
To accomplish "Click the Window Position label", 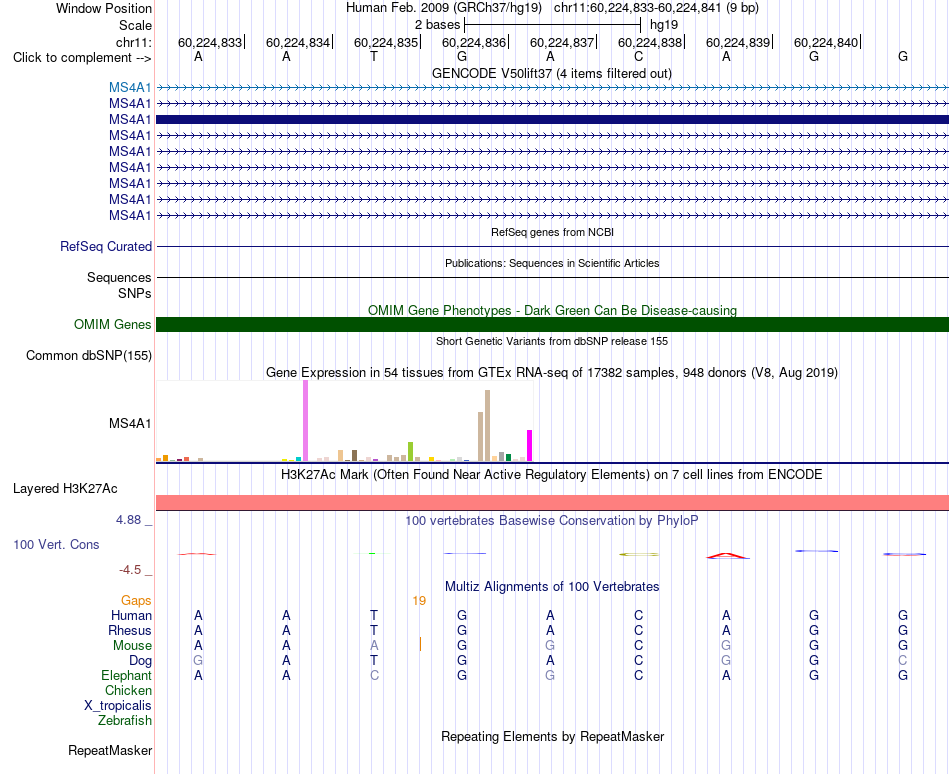I will [104, 8].
